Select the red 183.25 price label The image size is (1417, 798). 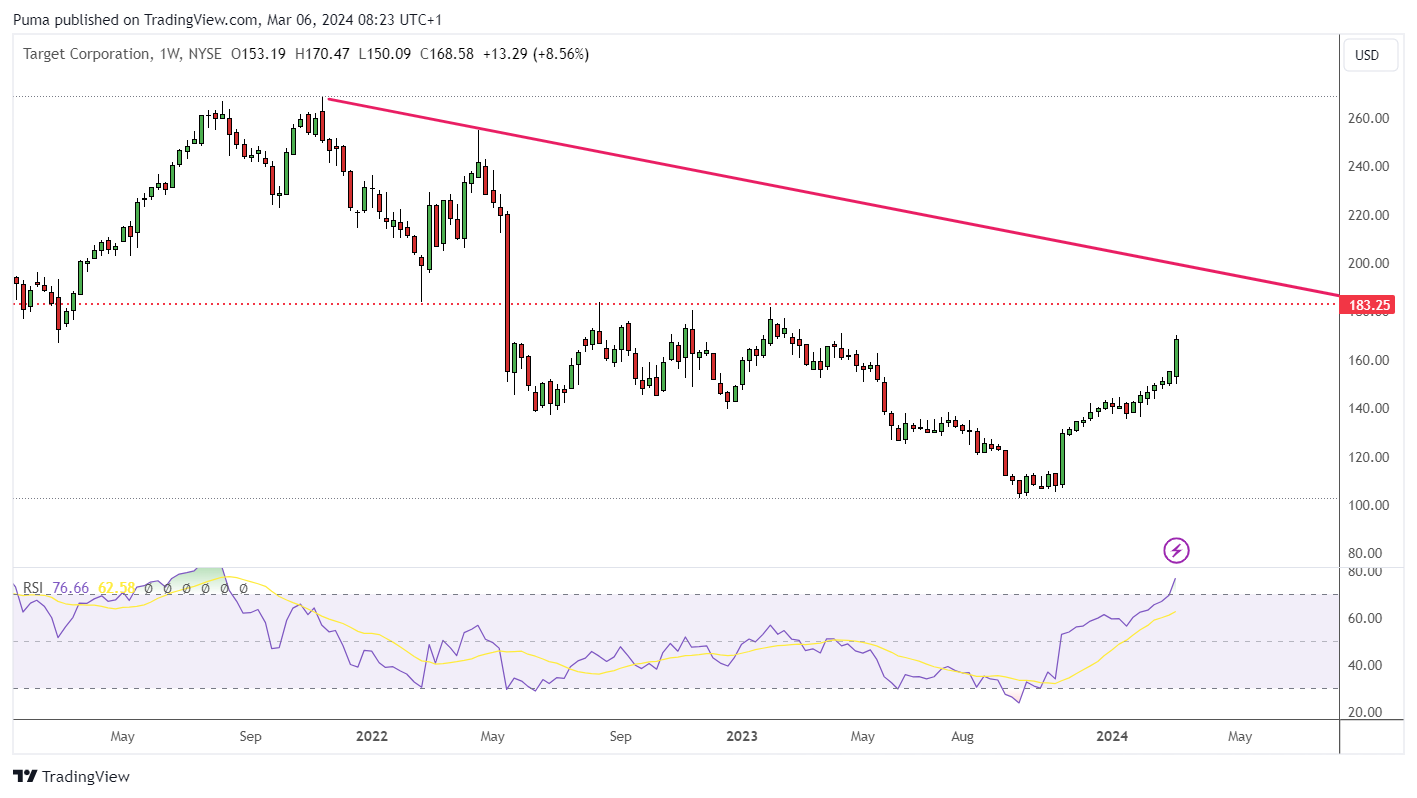(x=1368, y=304)
